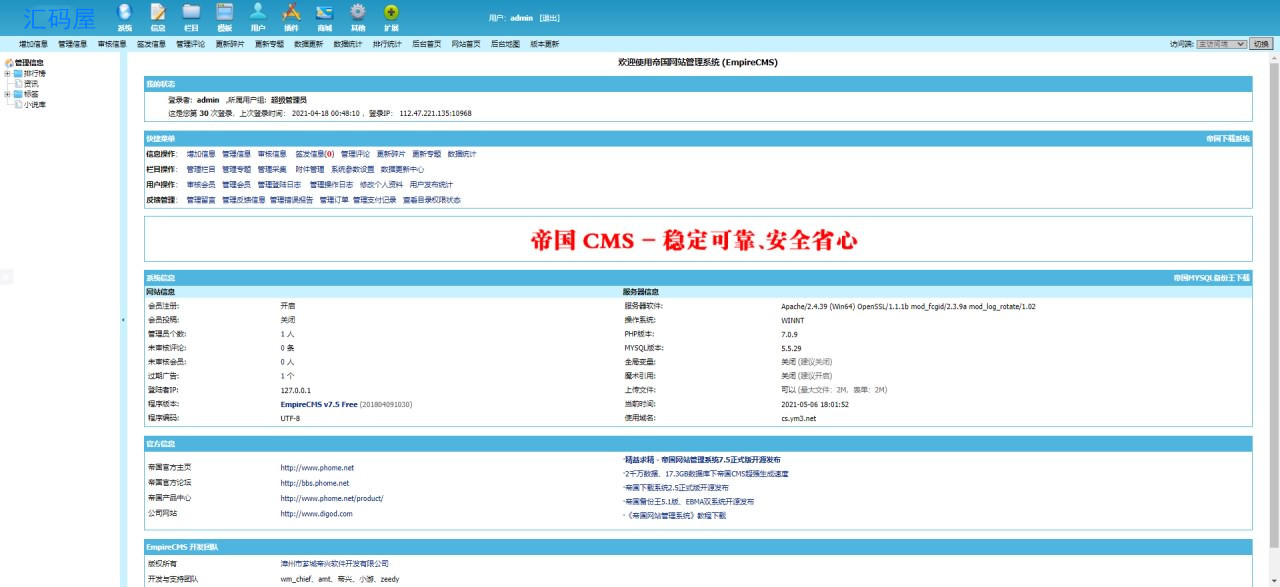Viewport: 1280px width, 587px height.
Task: Open the 信息 (Info) notepad icon
Action: click(158, 16)
